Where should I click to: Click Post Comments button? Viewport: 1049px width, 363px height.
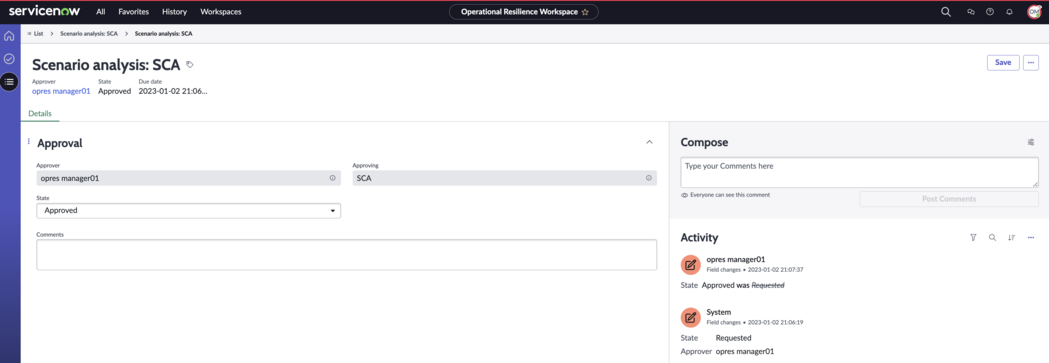click(x=949, y=199)
